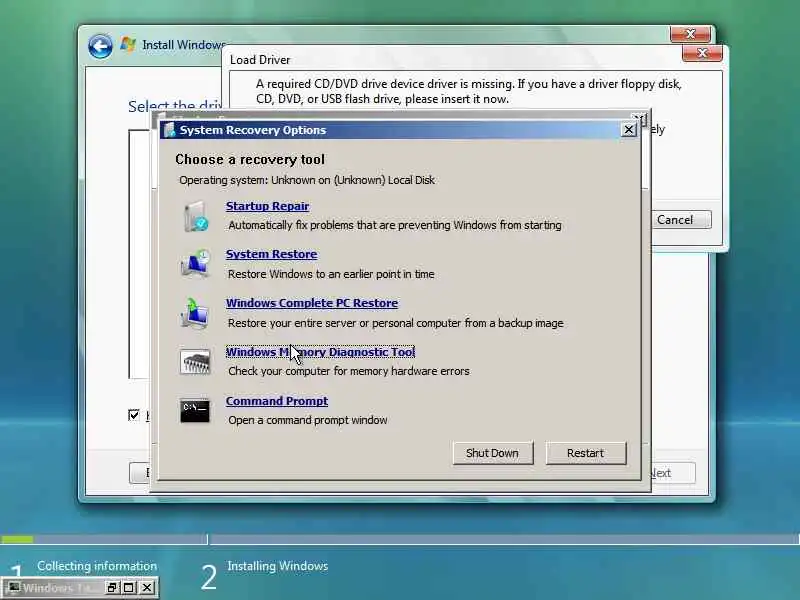Viewport: 800px width, 600px height.
Task: Click the back arrow in Install Windows
Action: click(100, 47)
